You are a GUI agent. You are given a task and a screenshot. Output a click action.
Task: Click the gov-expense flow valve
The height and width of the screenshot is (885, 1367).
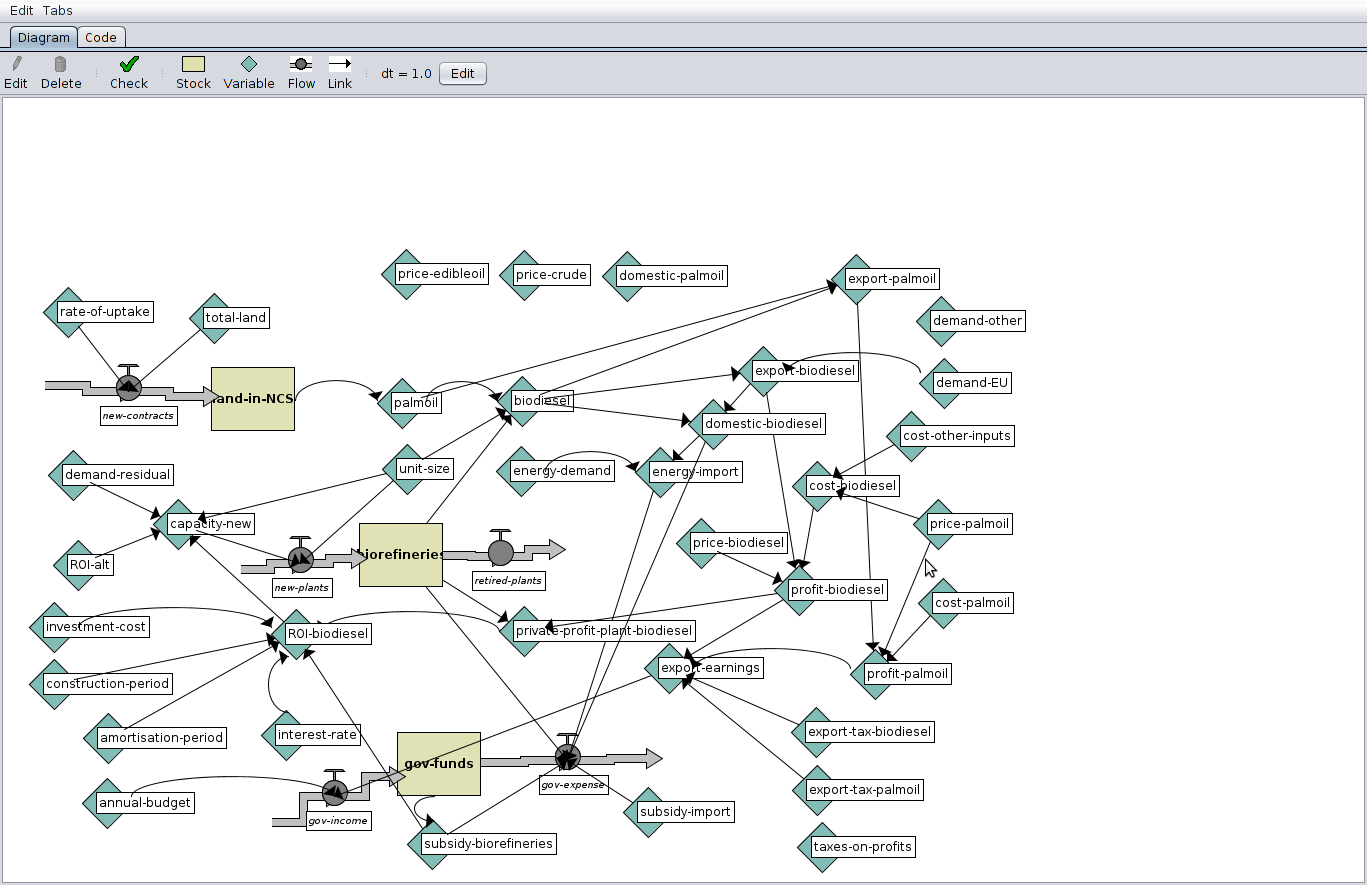click(568, 758)
